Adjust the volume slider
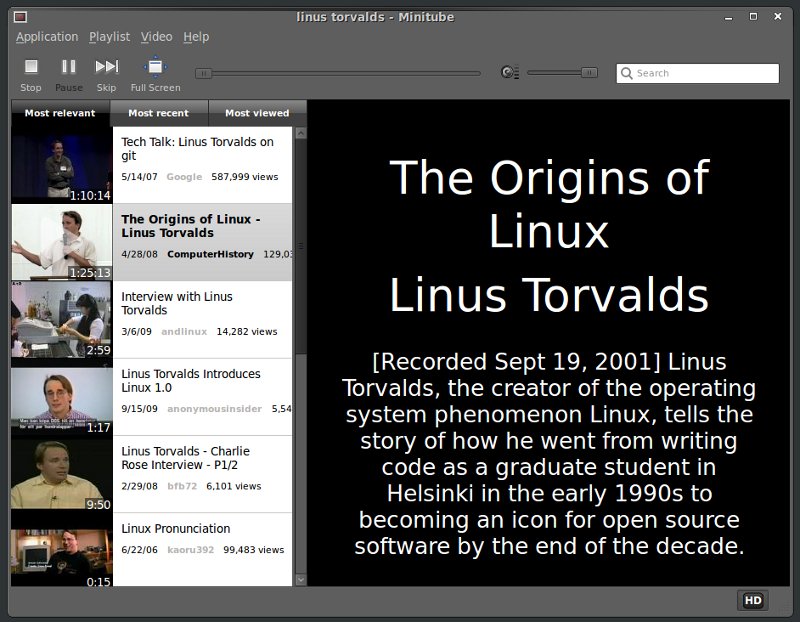The image size is (800, 622). (x=562, y=72)
